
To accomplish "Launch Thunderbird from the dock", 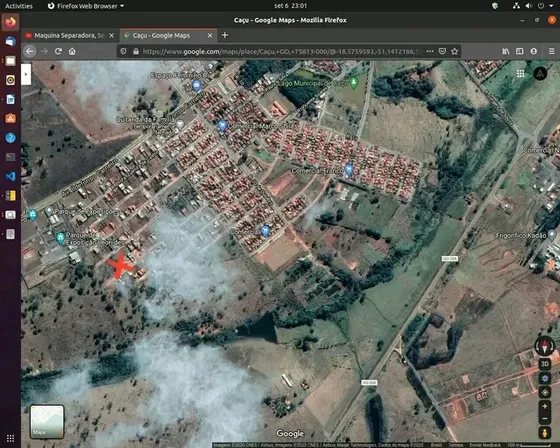I will click(x=10, y=41).
